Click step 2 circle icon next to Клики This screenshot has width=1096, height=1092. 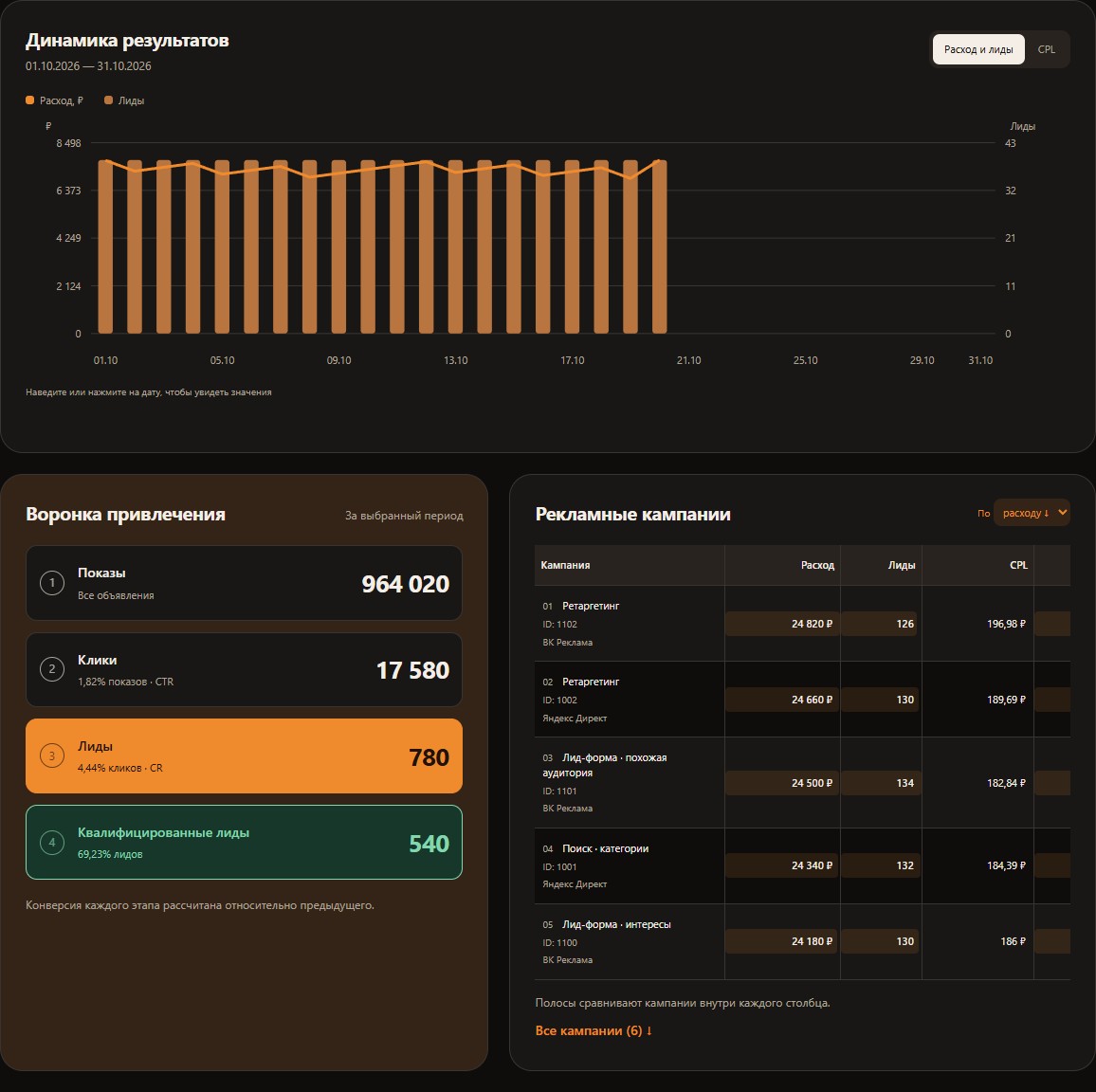(52, 669)
